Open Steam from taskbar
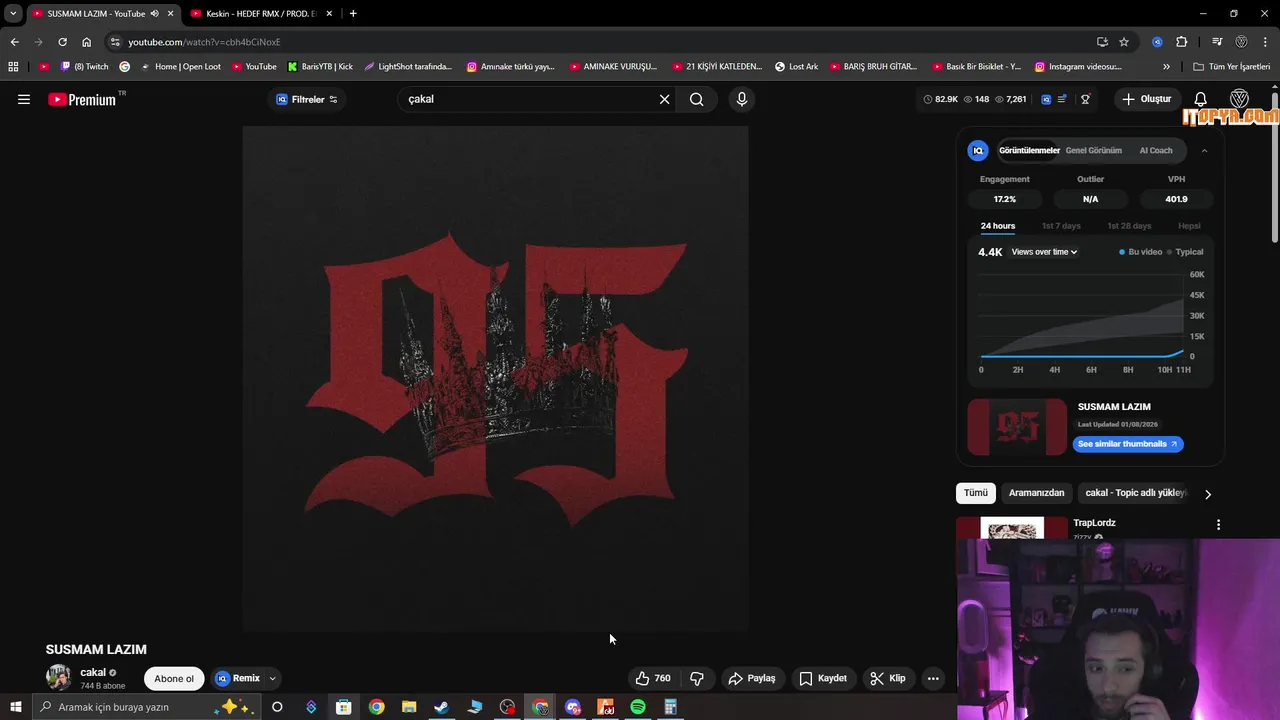This screenshot has height=720, width=1280. coord(441,707)
